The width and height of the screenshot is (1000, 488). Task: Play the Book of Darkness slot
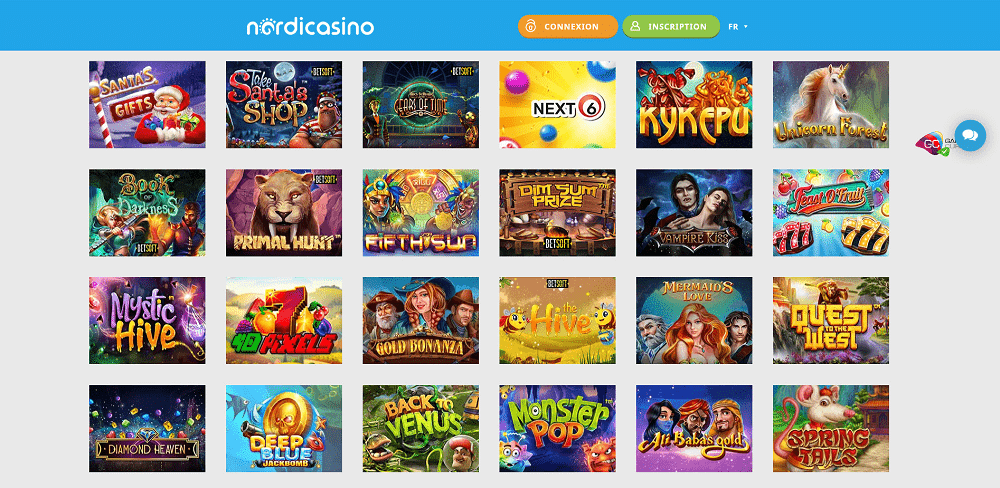tap(147, 212)
